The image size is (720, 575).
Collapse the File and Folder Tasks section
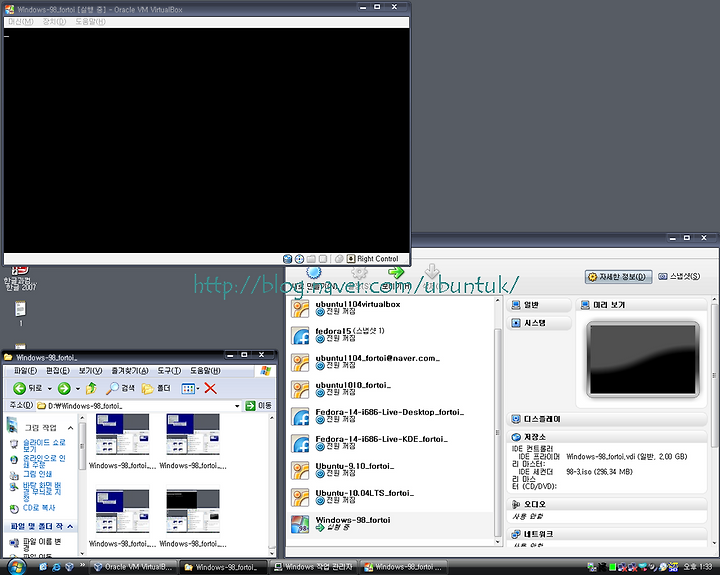[70, 526]
